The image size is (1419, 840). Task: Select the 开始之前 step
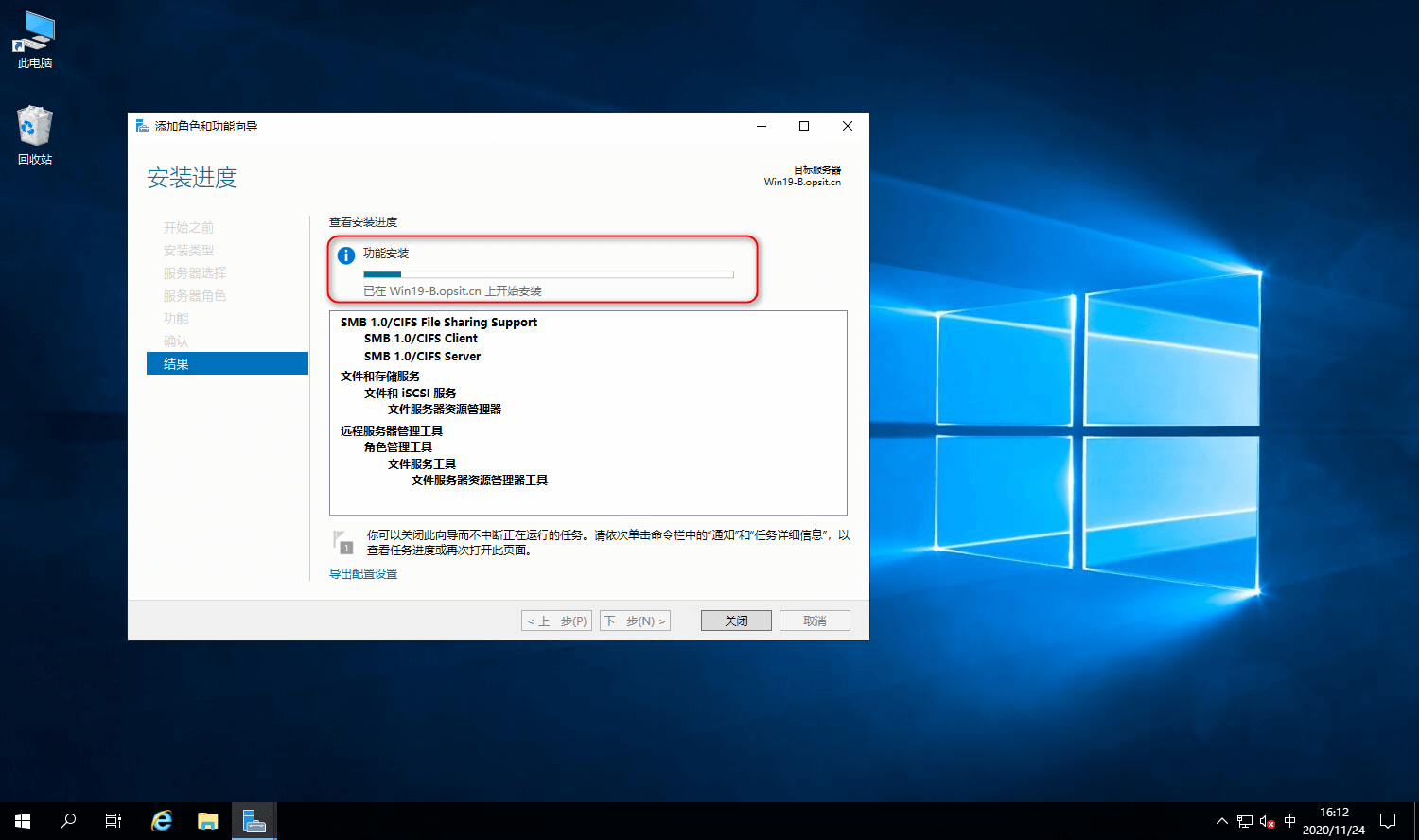188,228
